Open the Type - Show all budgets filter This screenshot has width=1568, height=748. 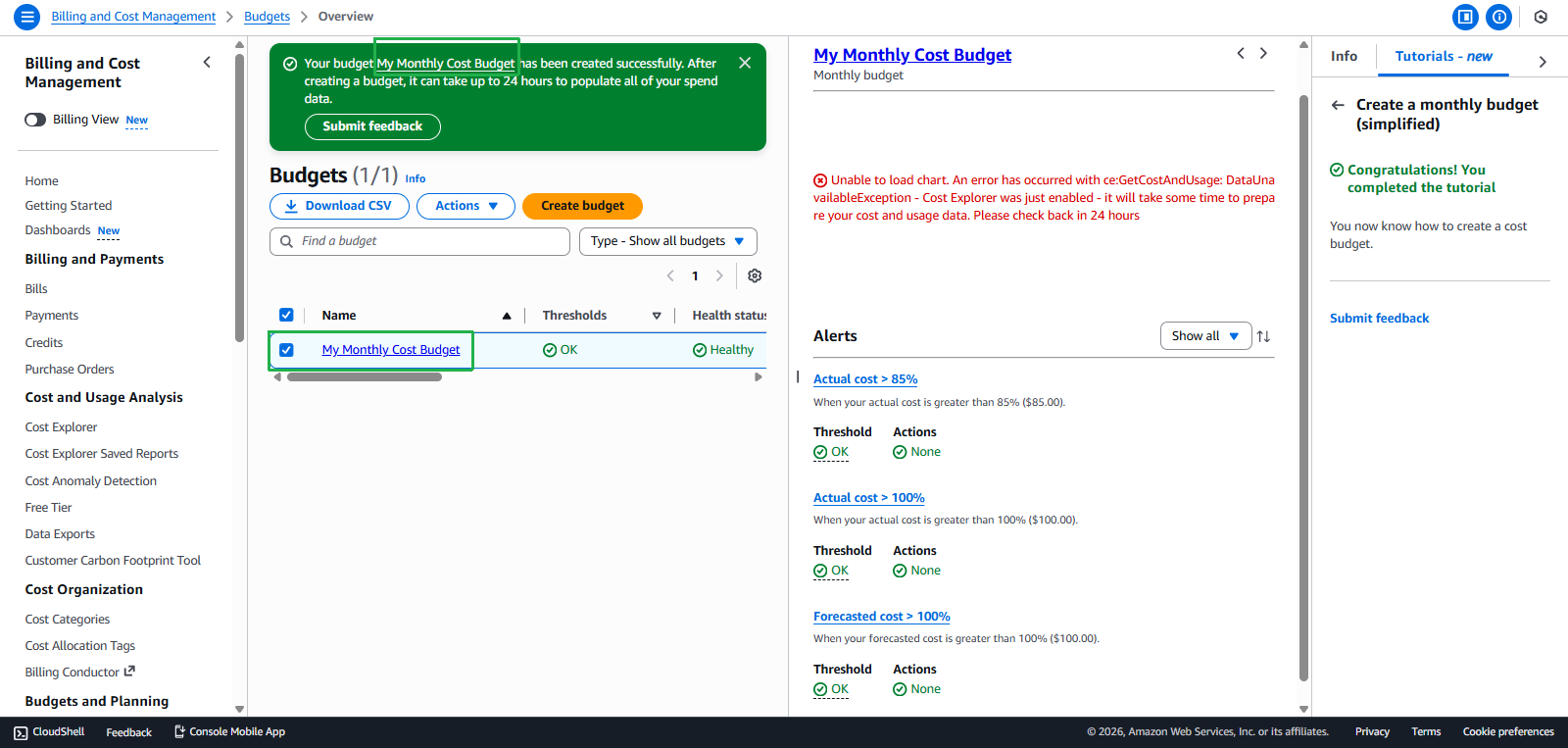tap(667, 241)
